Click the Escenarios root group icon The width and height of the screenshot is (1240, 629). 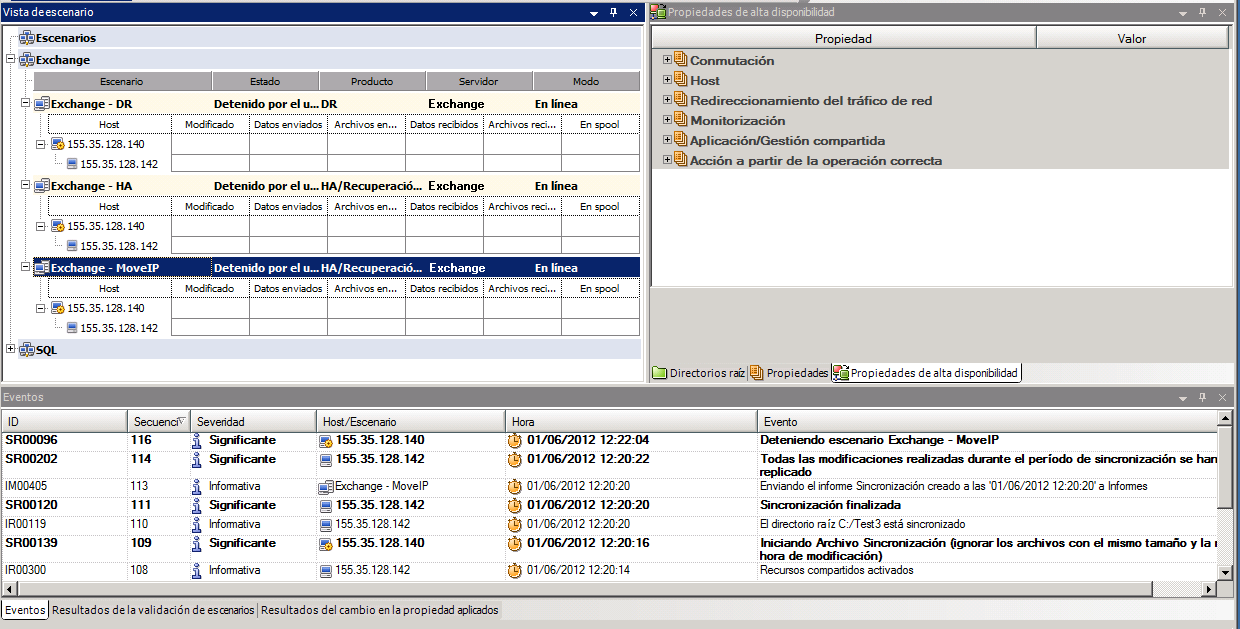click(x=27, y=38)
